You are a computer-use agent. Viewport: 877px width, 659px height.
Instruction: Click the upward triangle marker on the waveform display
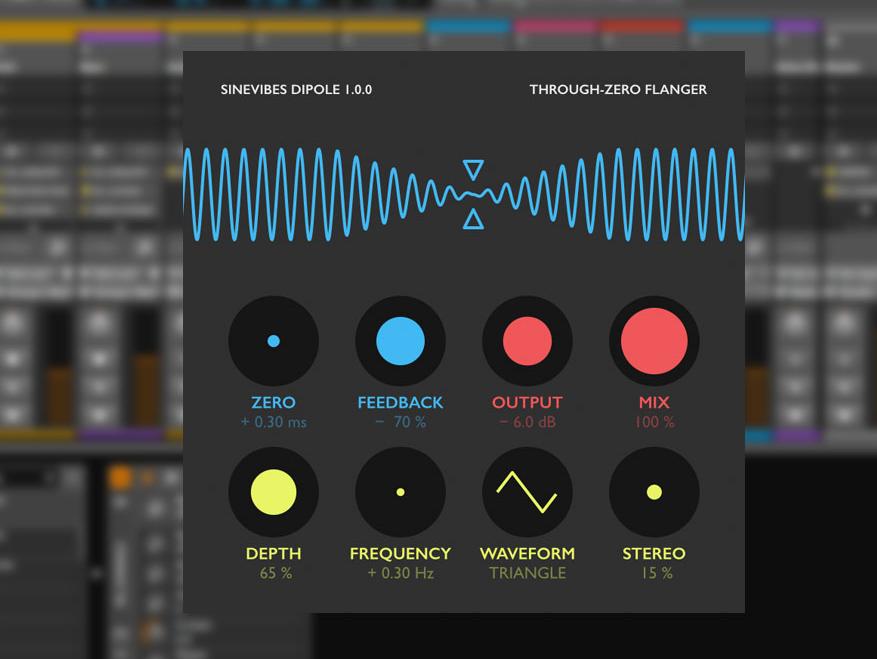(473, 219)
